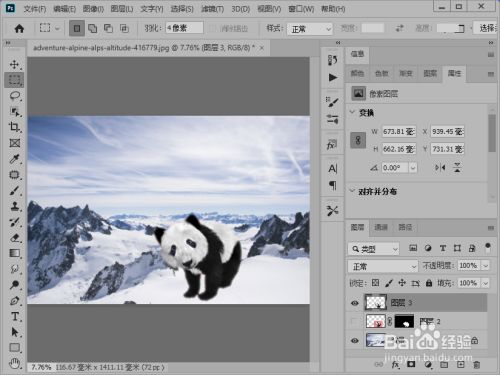Hide the background layer eye icon
500x375 pixels.
[x=355, y=341]
